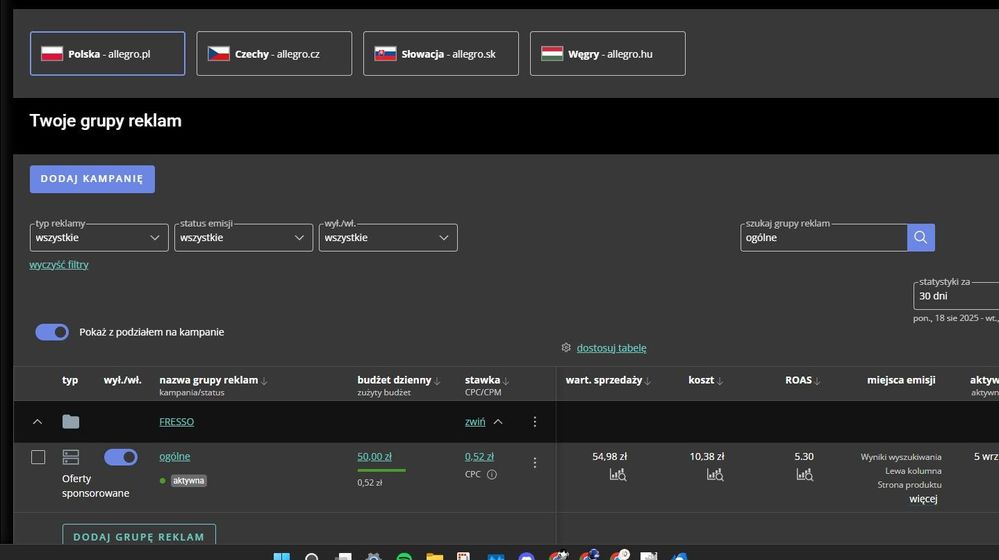Open chart icon under ROAS 5.30
The image size is (999, 560).
[805, 475]
